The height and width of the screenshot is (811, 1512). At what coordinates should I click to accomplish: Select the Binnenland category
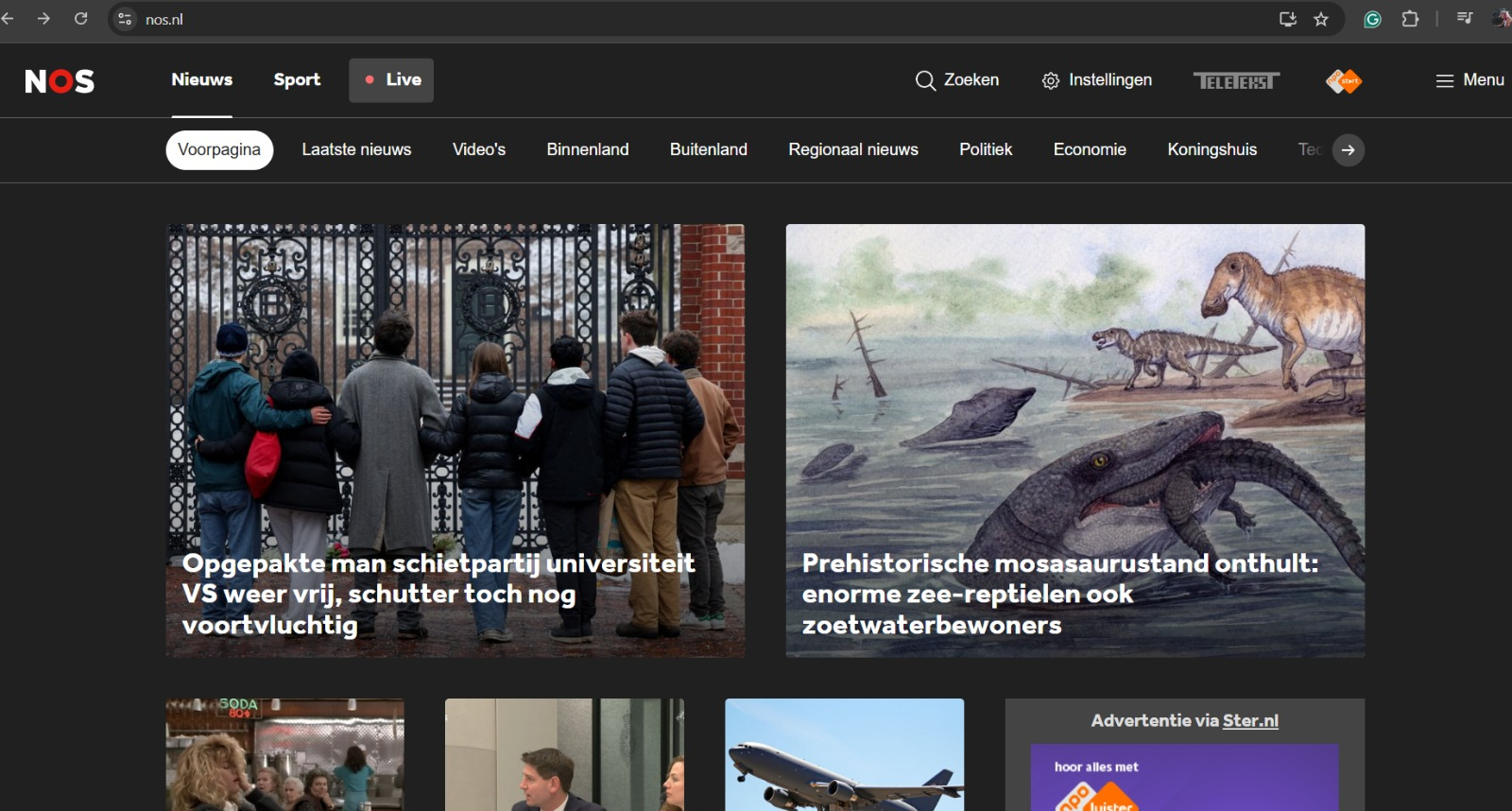(587, 149)
